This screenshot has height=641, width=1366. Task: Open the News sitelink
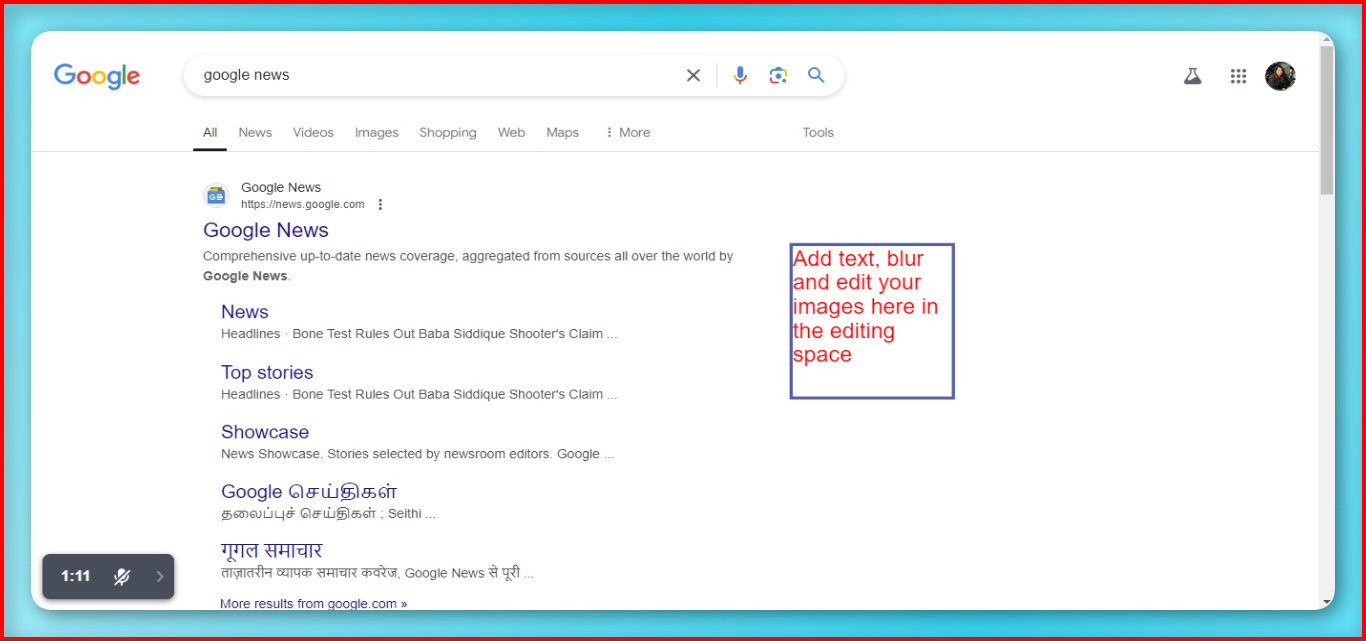pyautogui.click(x=245, y=312)
